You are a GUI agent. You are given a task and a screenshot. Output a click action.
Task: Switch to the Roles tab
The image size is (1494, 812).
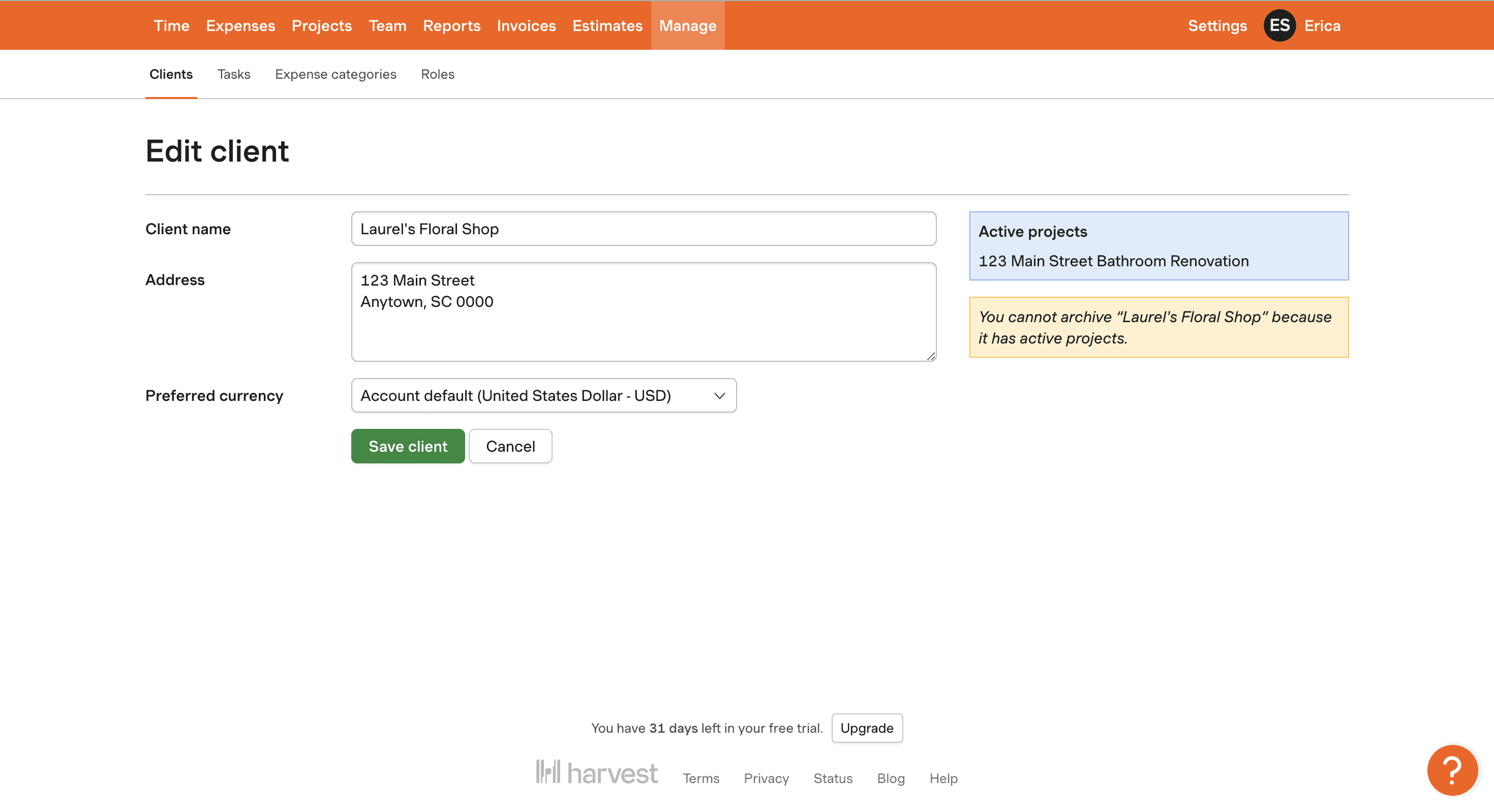point(437,74)
